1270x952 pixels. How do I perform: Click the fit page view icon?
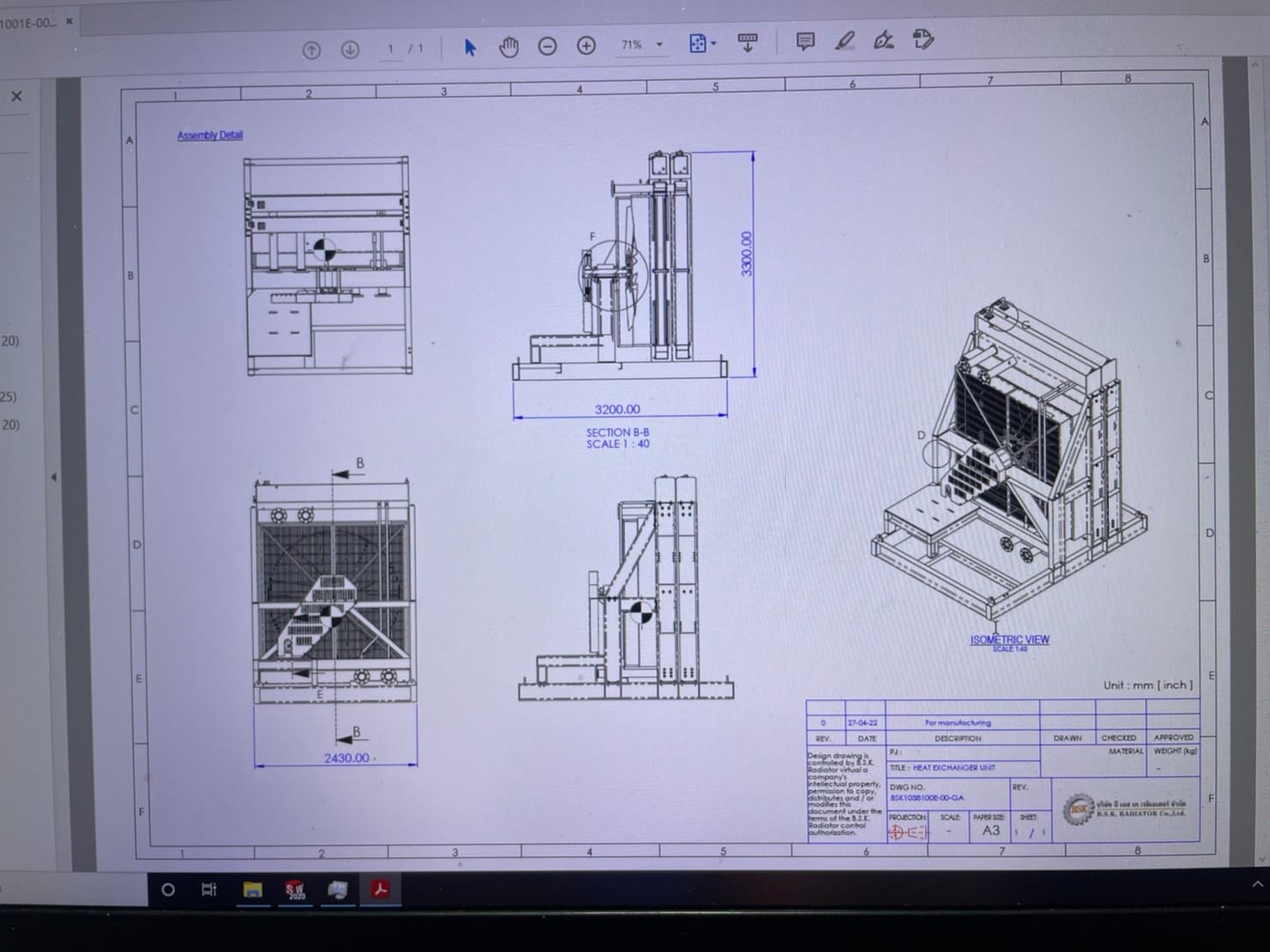(698, 43)
